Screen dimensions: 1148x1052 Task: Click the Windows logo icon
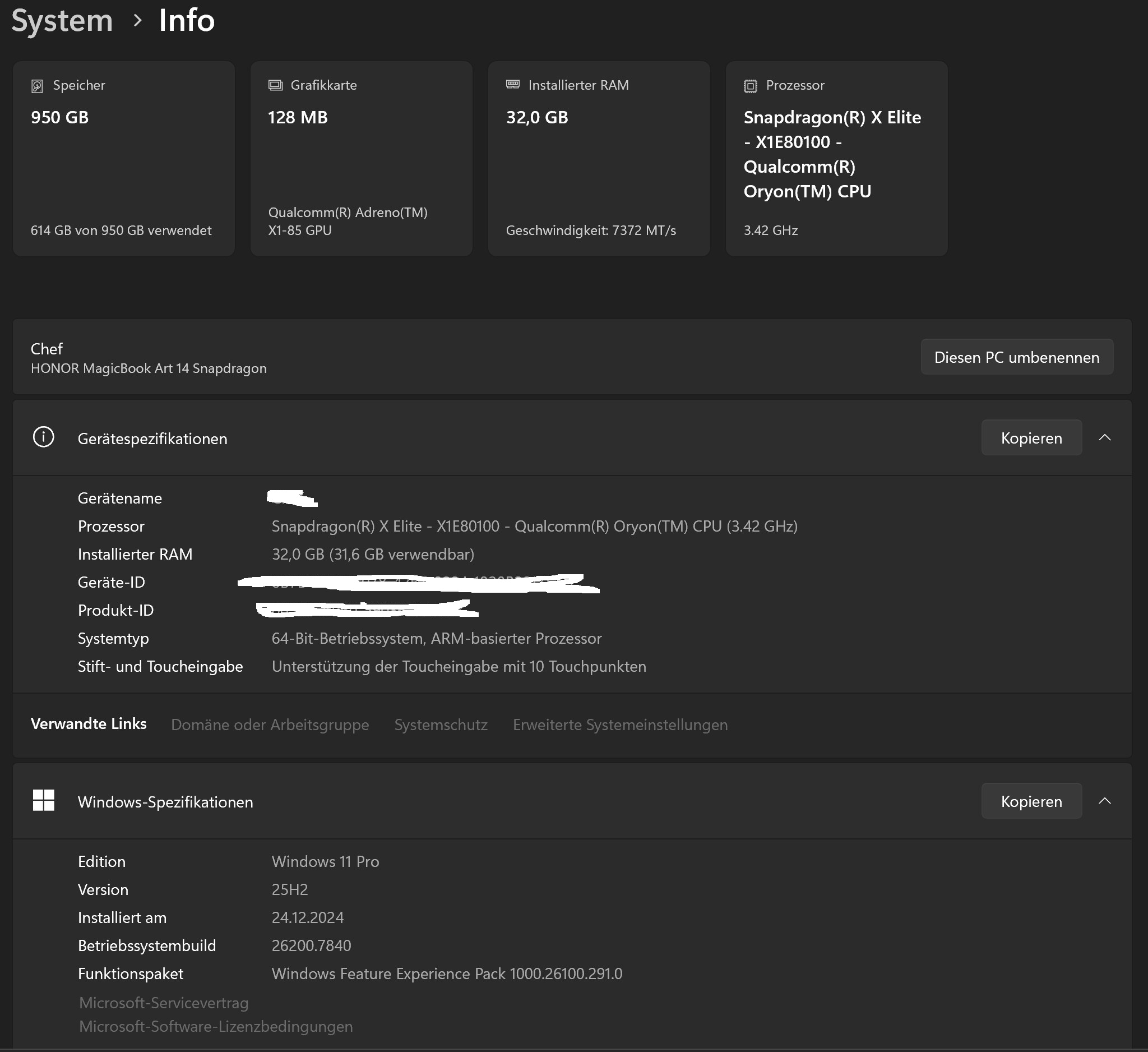pyautogui.click(x=44, y=800)
